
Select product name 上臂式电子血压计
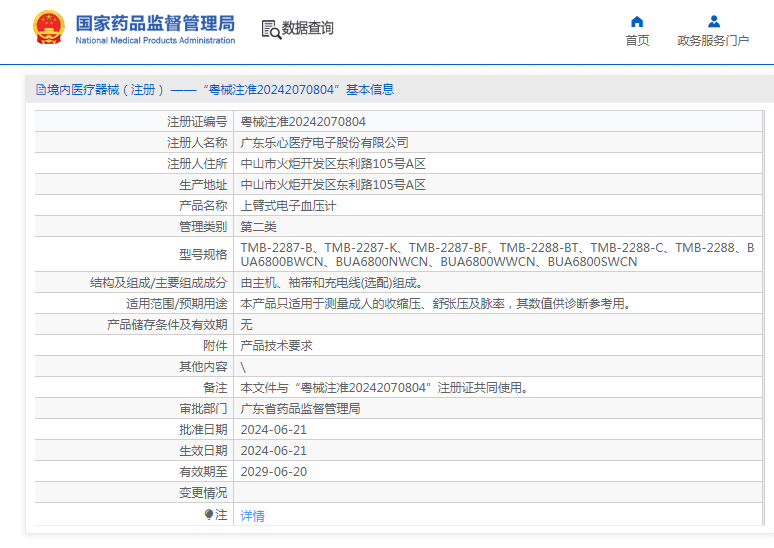(288, 206)
